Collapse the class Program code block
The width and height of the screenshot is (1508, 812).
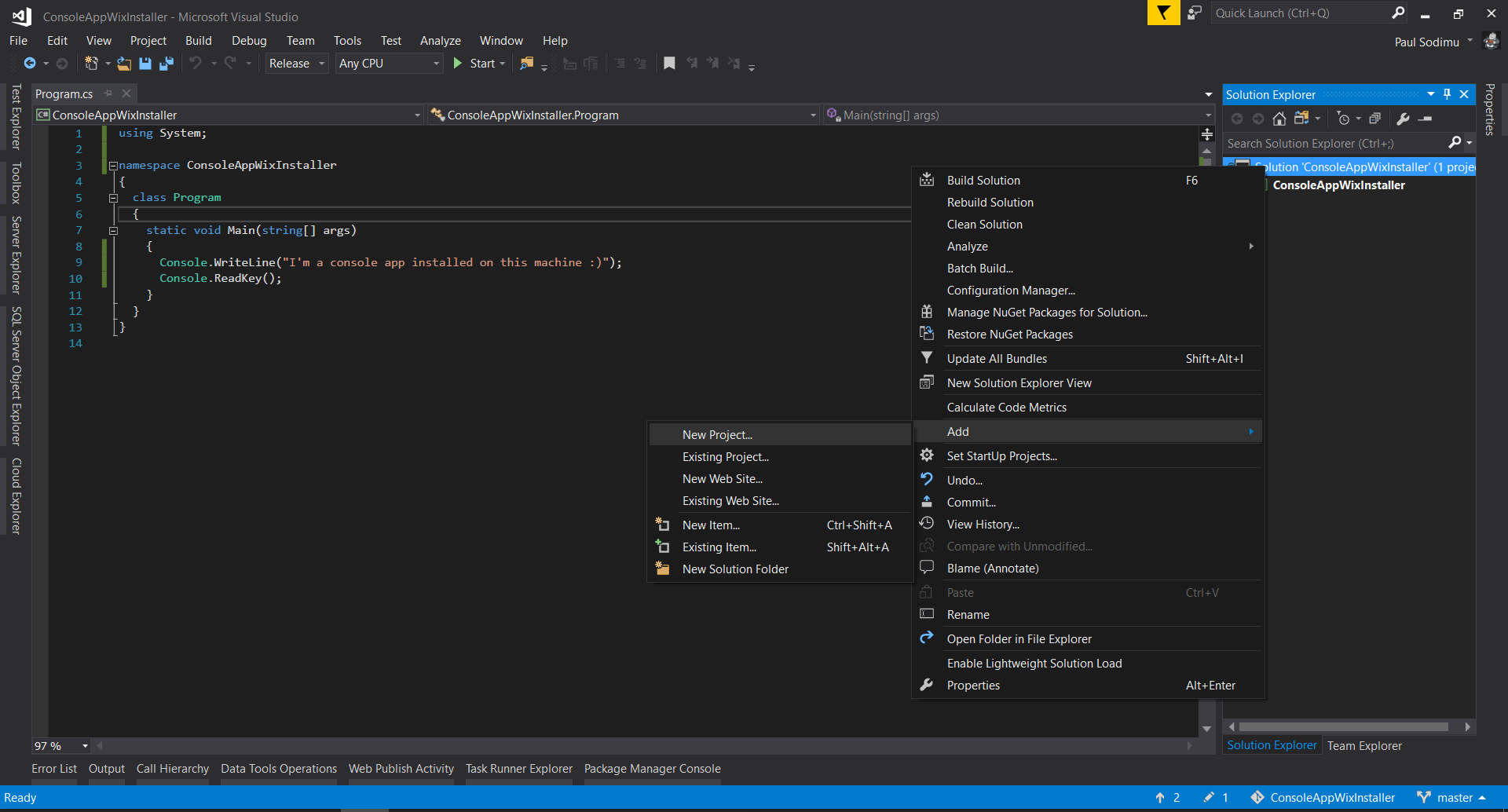click(113, 198)
